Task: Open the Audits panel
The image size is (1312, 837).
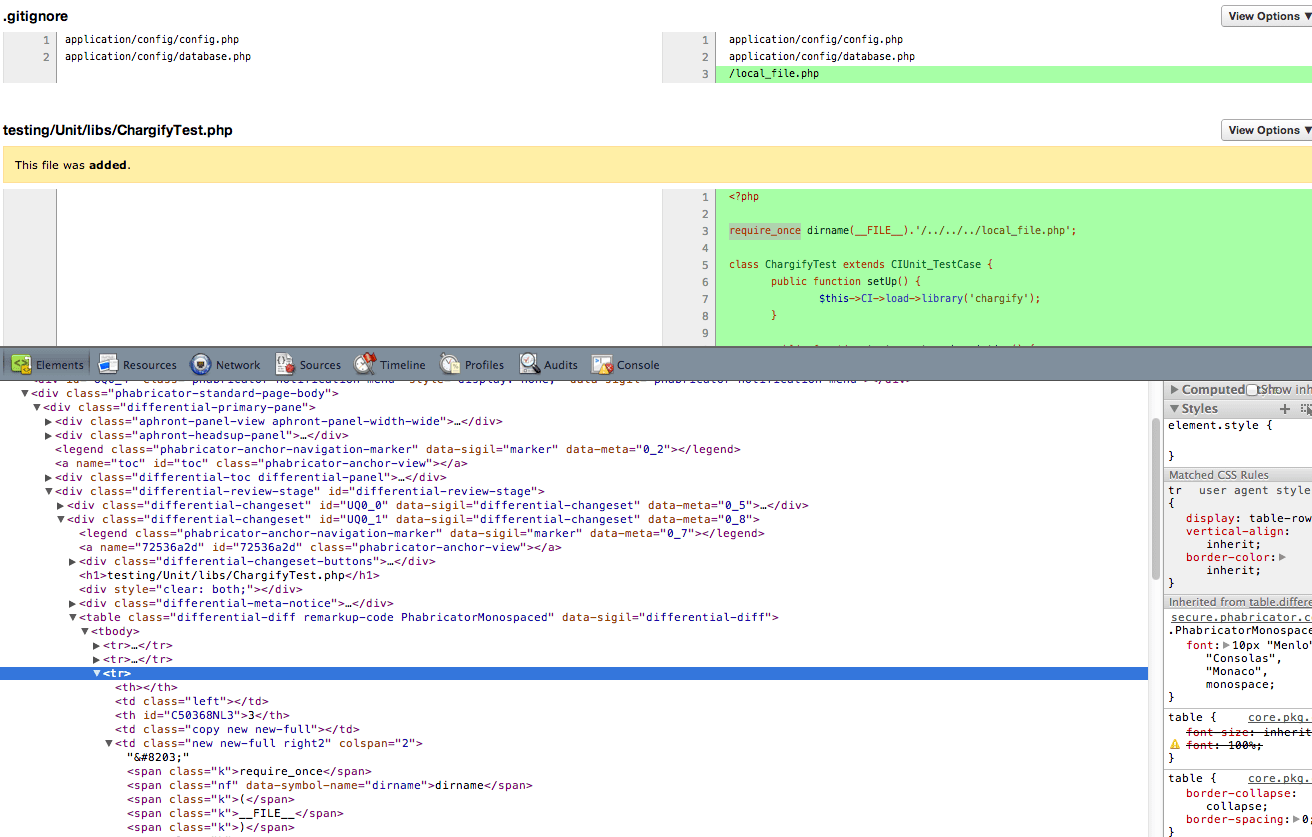Action: (x=548, y=365)
